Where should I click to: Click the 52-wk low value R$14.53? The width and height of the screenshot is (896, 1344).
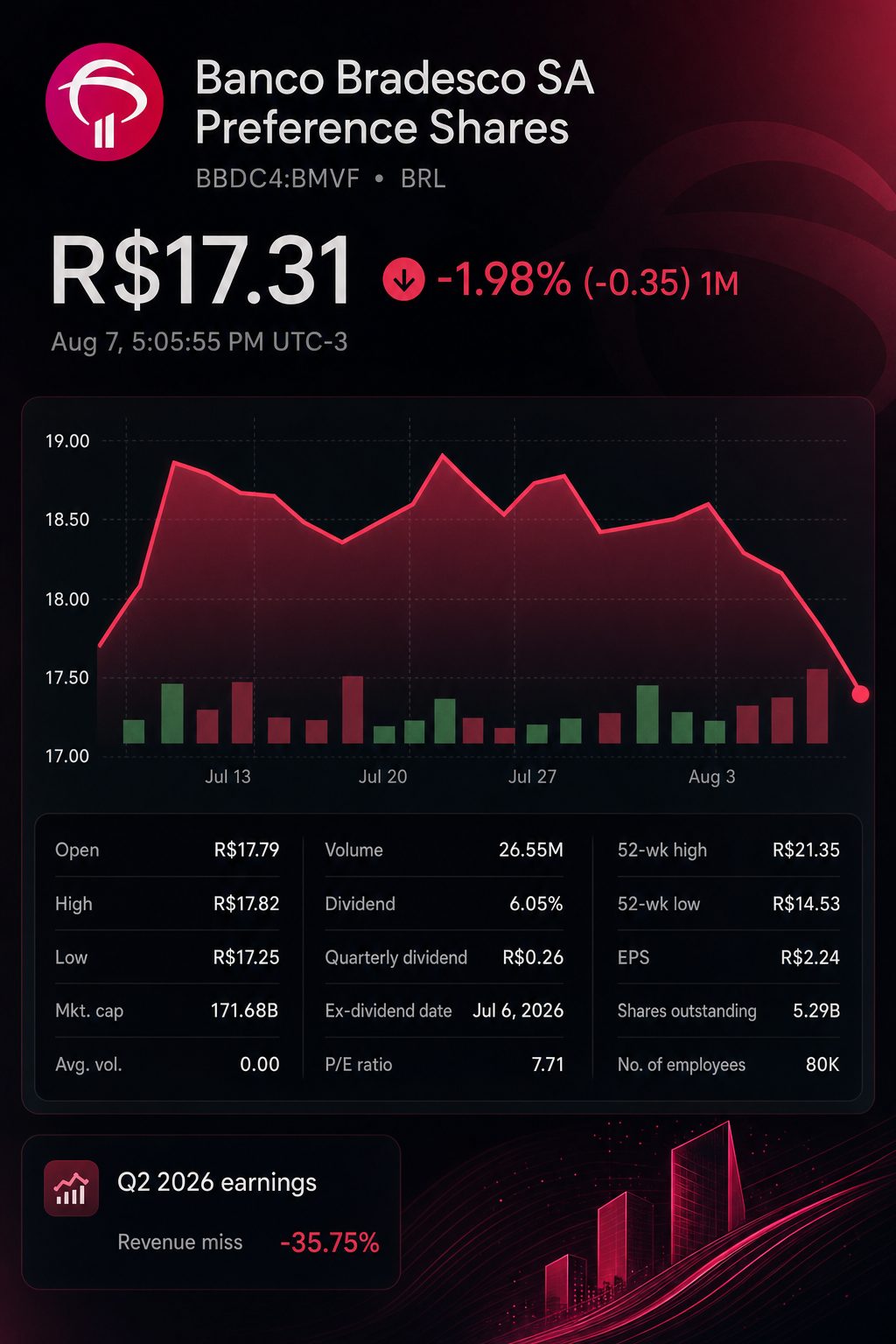[806, 904]
